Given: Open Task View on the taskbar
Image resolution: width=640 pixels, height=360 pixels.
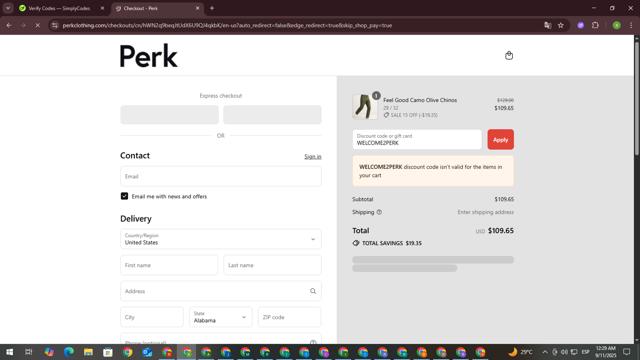Looking at the screenshot, I should pos(29,352).
